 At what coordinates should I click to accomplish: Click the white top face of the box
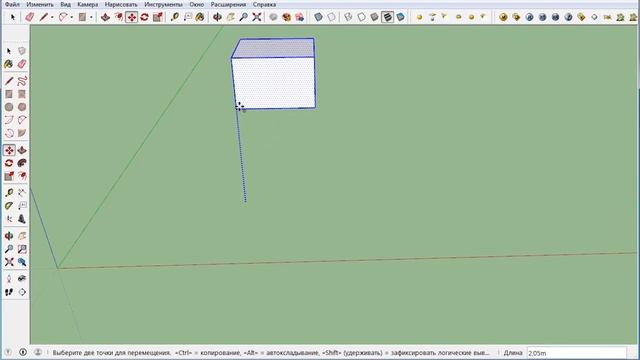(x=274, y=48)
